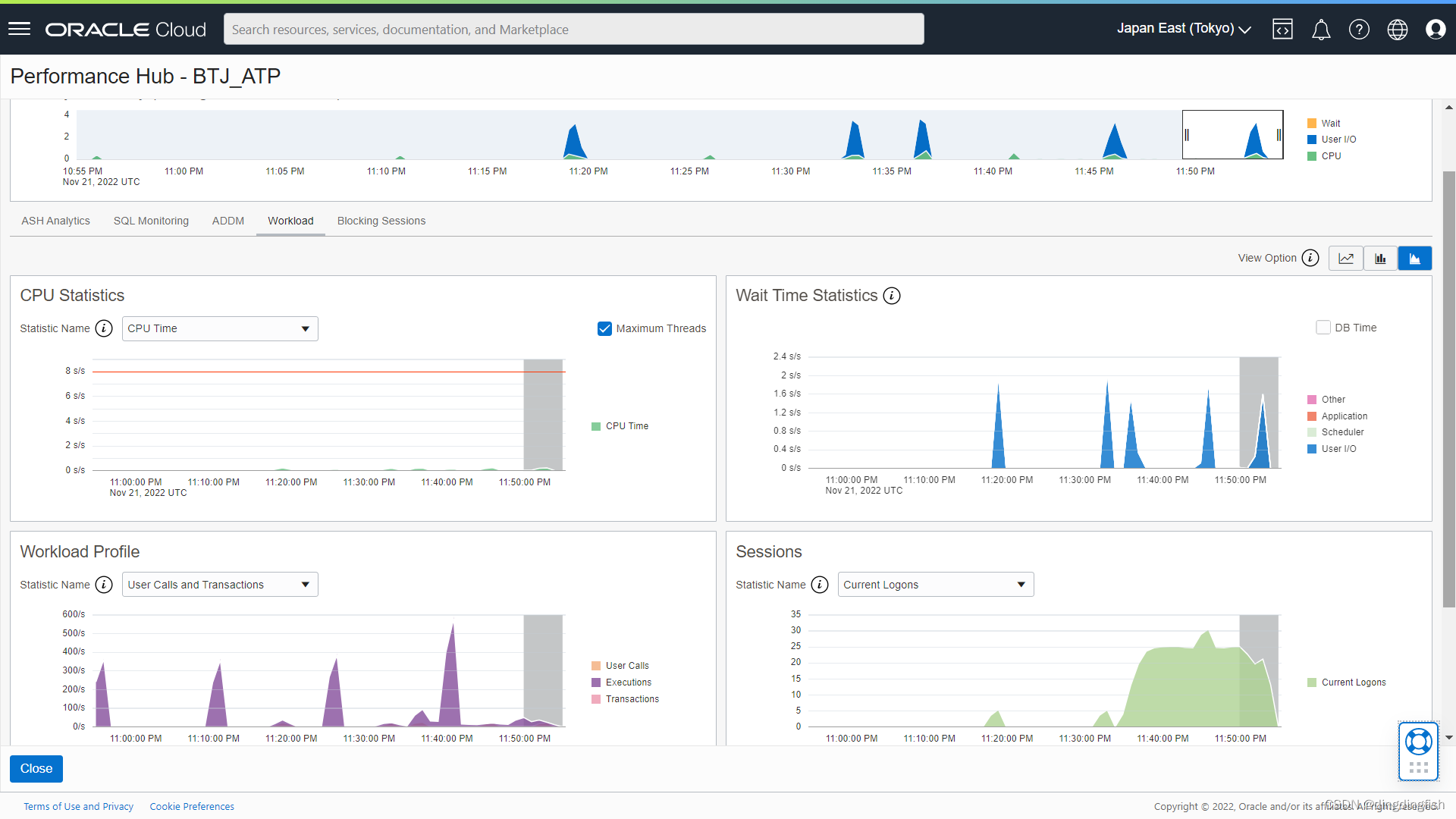Open the Cloud Shell developer tools icon
Screen dimensions: 1456x819
(1282, 30)
